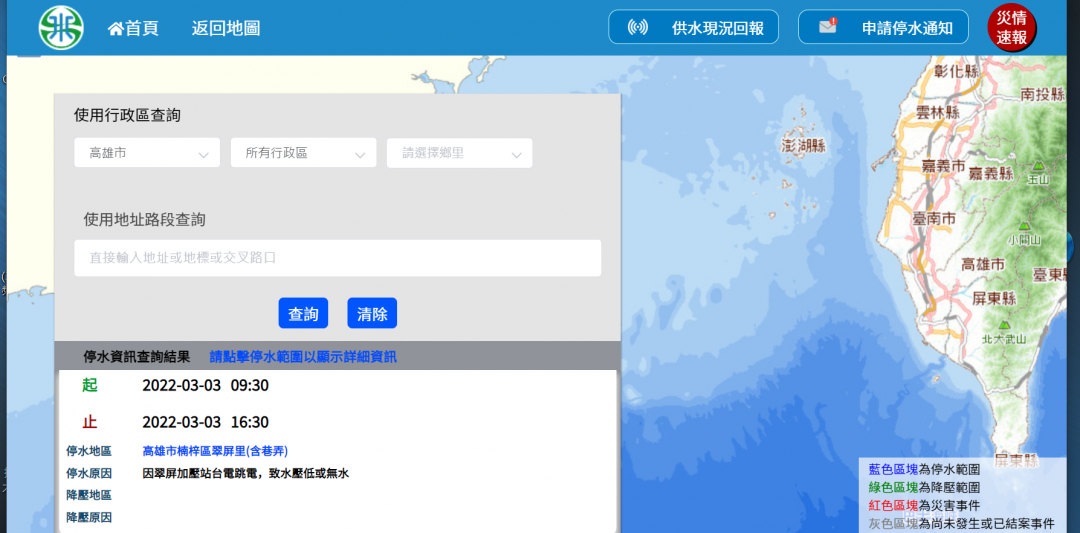This screenshot has width=1080, height=533.
Task: Click the chevron arrow of 所有行政區 dropdown
Action: [x=360, y=155]
